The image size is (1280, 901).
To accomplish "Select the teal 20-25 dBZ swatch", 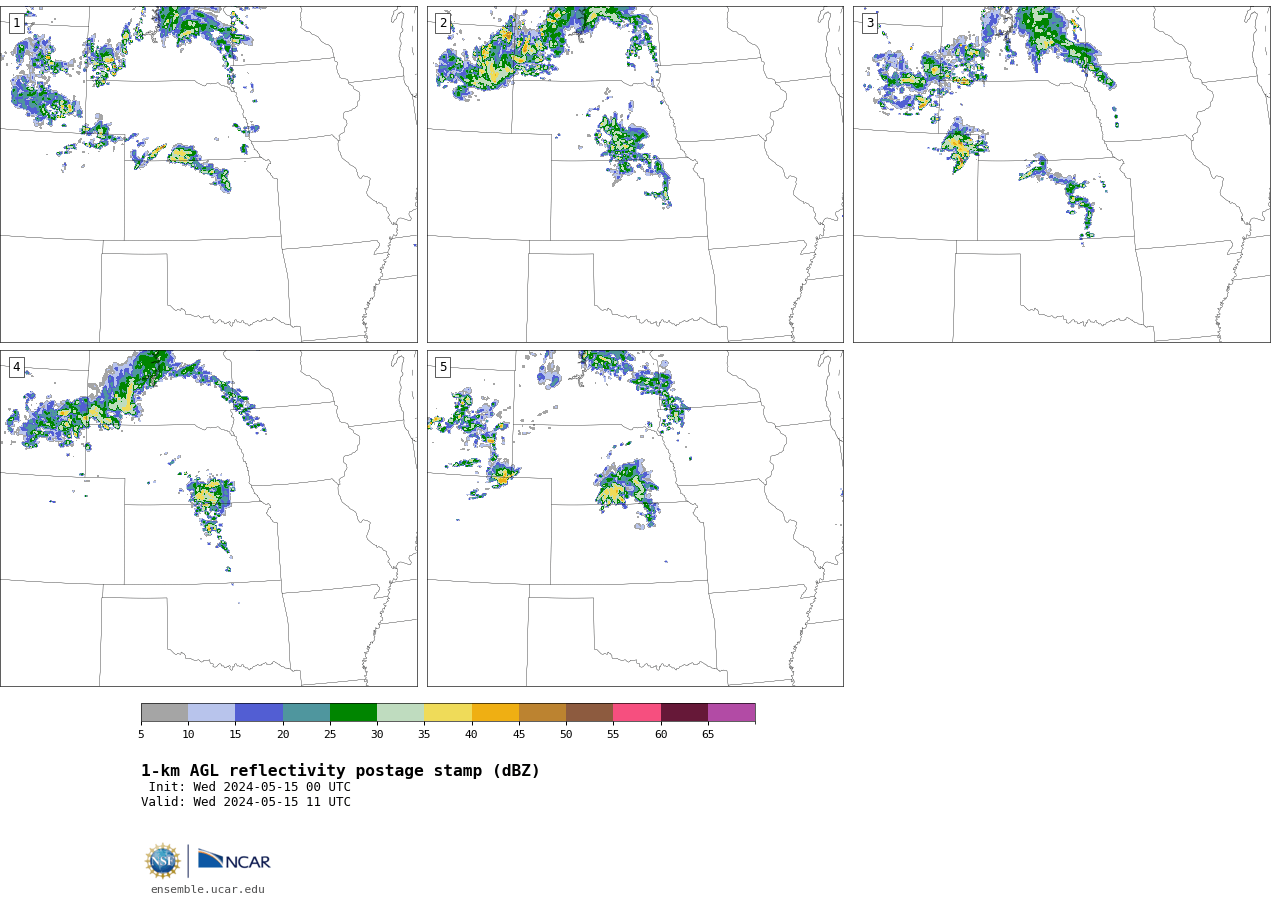I will (x=306, y=713).
